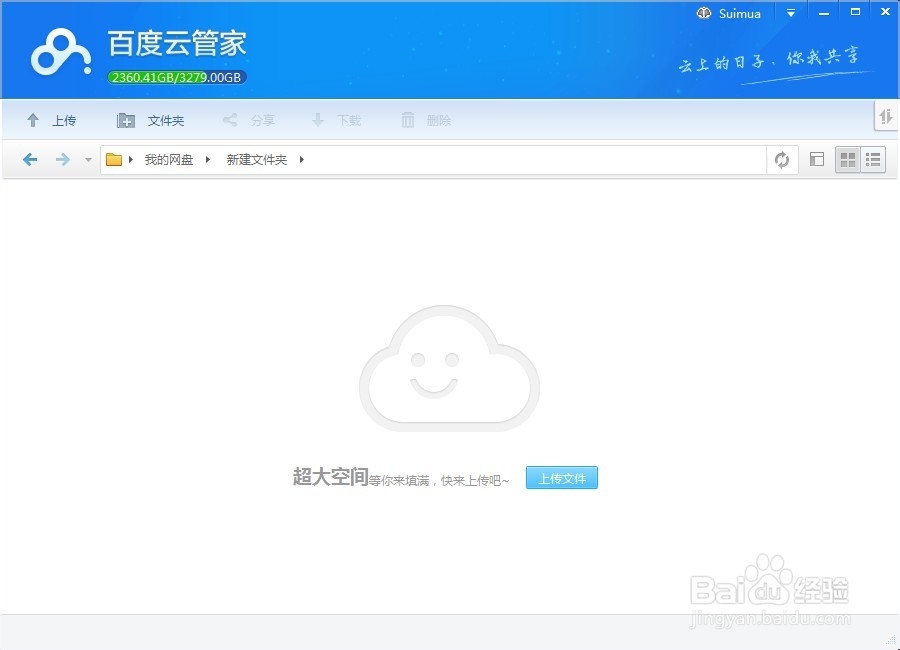Expand the arrow after 新建文件夹 breadcrumb
The height and width of the screenshot is (650, 900).
302,159
